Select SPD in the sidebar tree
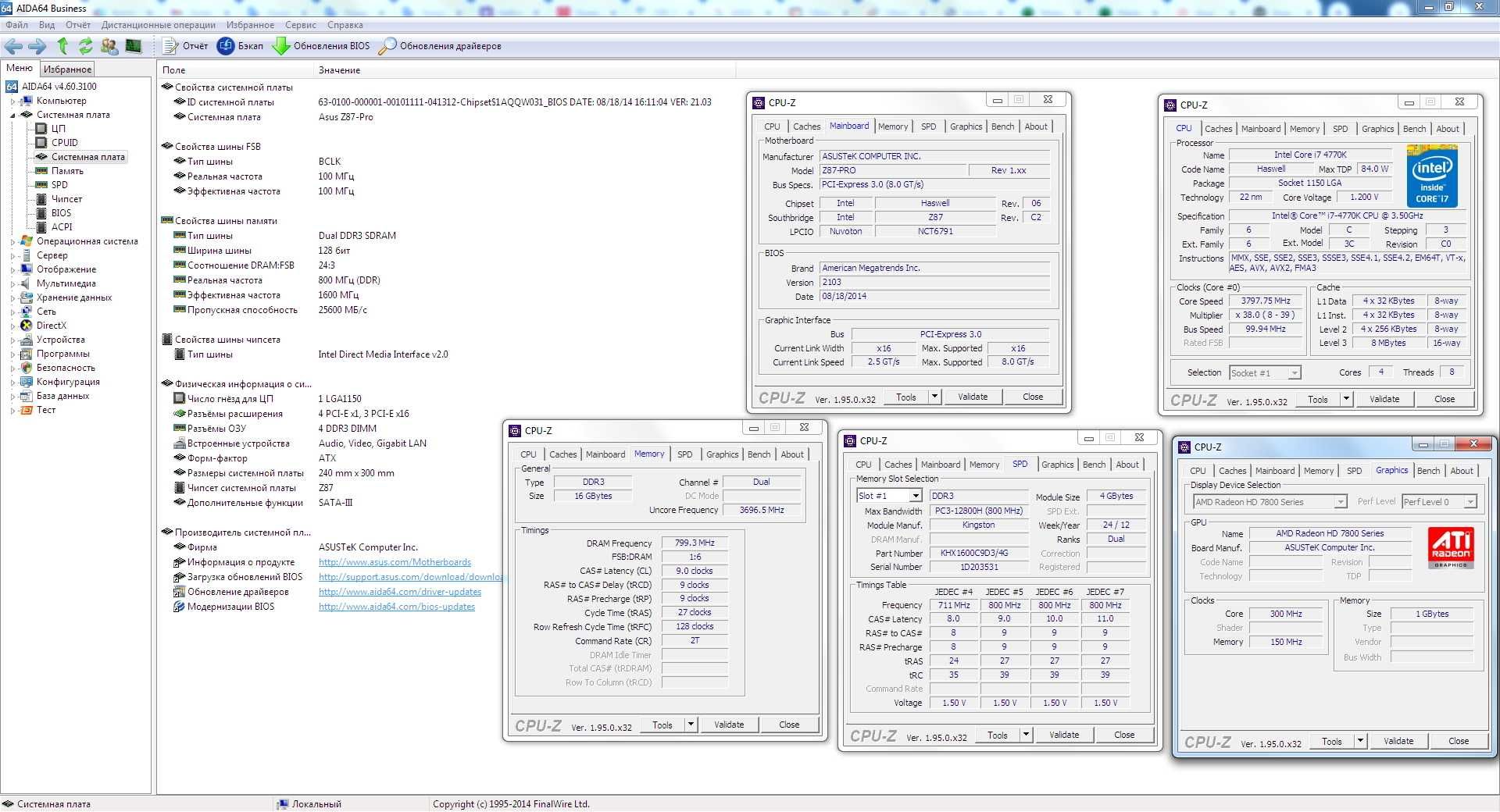Screen dimensions: 1500x812 coord(59,185)
